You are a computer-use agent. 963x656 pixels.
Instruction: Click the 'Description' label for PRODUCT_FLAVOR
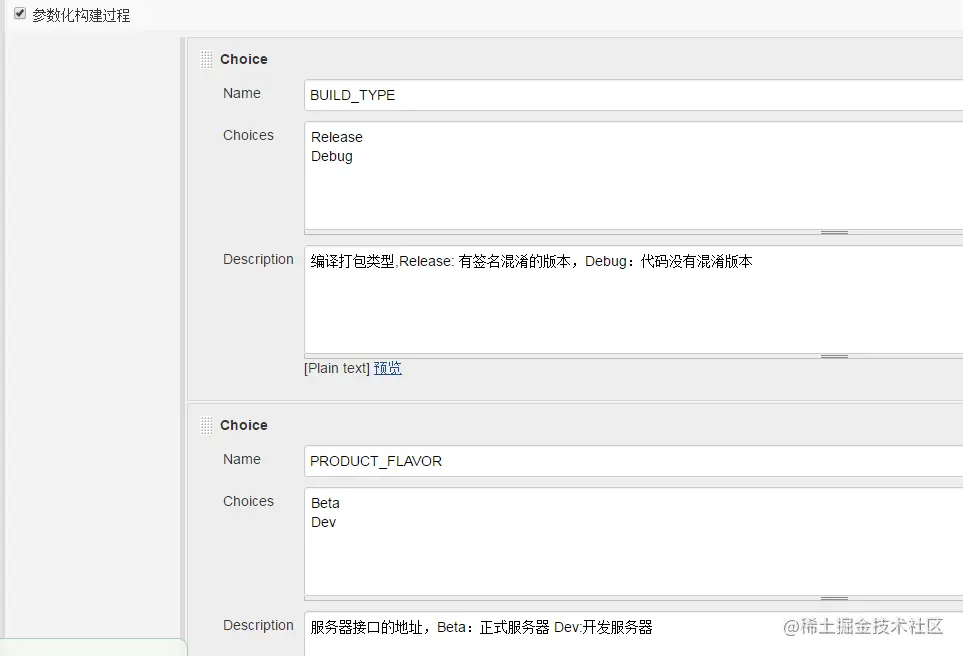(258, 625)
